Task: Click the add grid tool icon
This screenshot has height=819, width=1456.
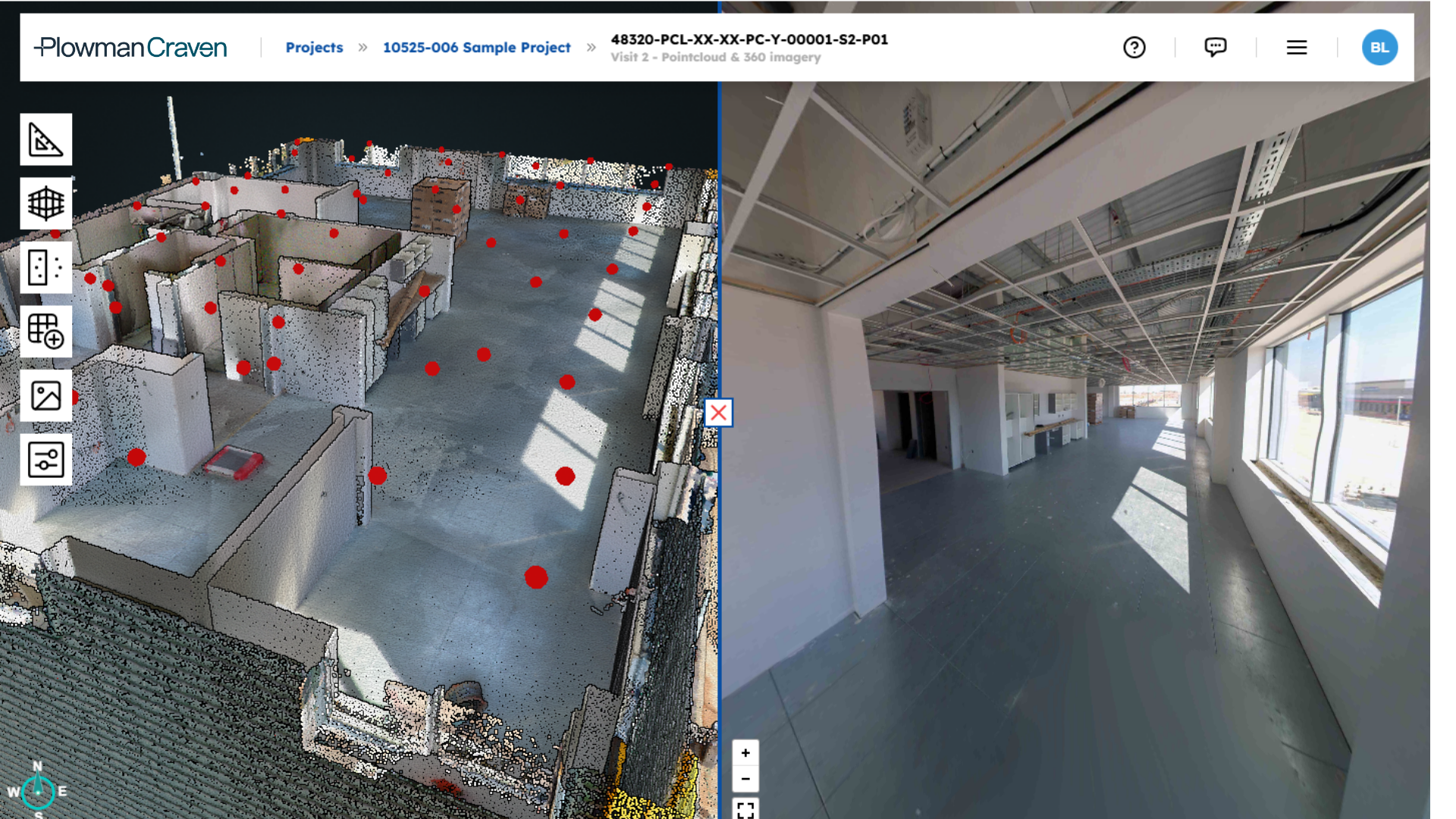Action: (x=45, y=331)
